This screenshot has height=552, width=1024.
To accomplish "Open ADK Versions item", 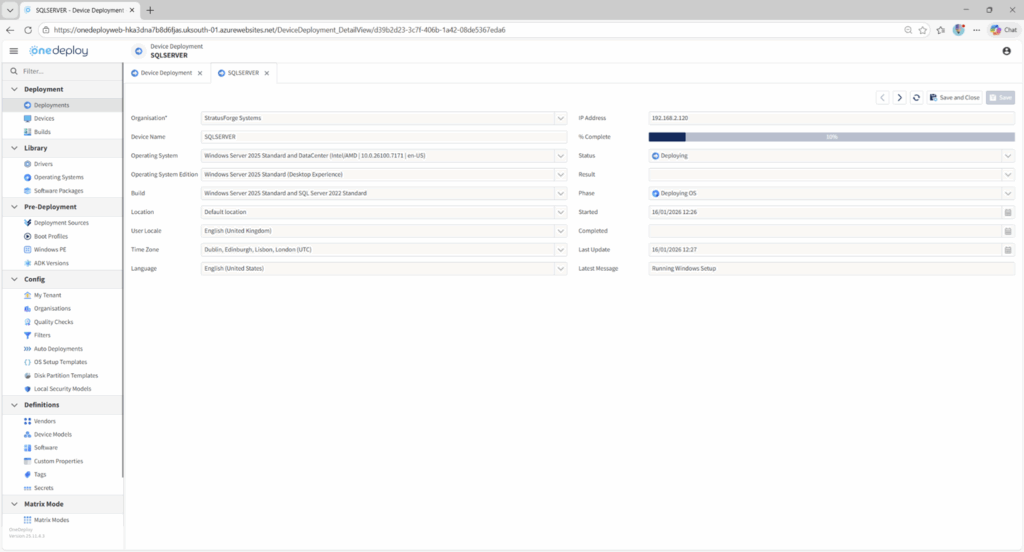I will [51, 263].
